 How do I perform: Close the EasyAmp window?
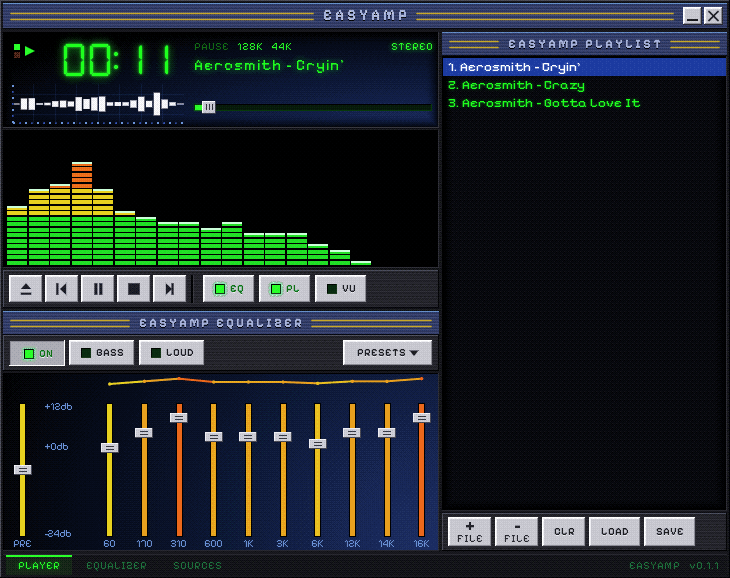713,16
